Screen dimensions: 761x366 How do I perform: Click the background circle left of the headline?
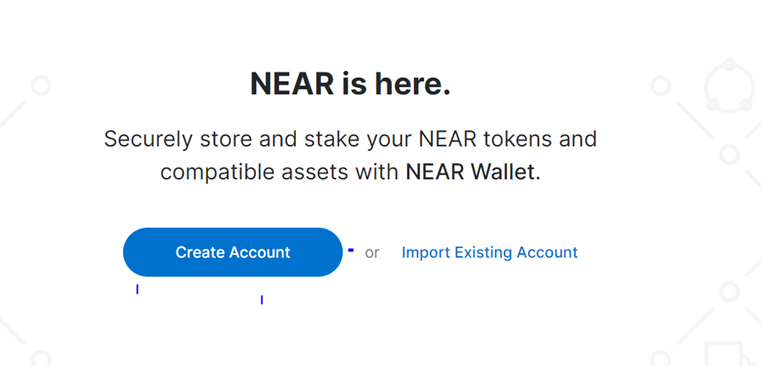(41, 86)
